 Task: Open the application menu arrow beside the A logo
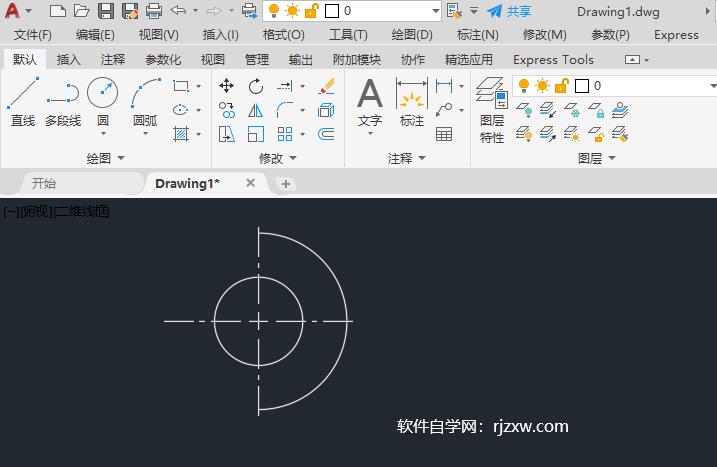click(29, 11)
